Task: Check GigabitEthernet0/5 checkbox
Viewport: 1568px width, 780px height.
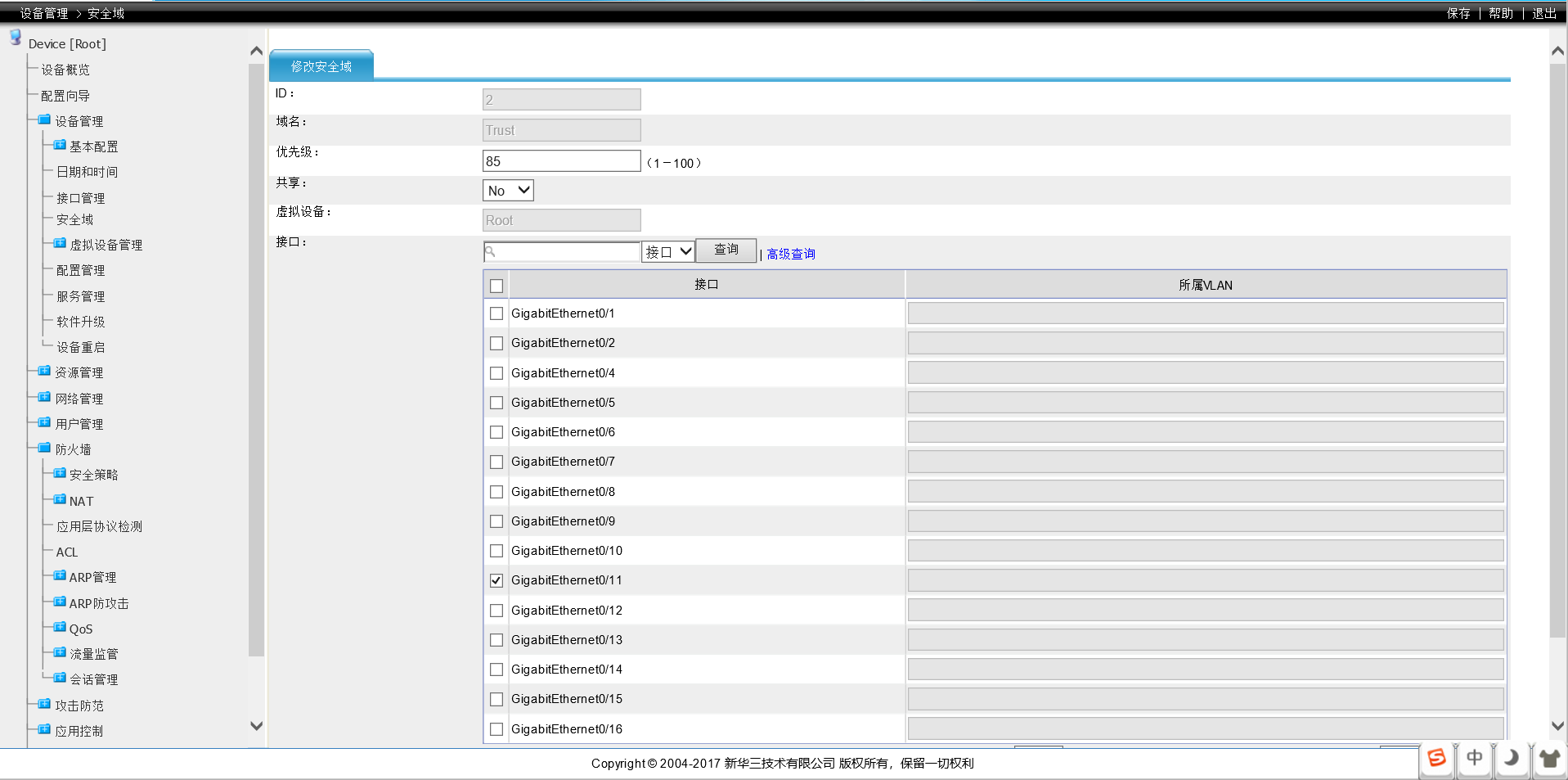Action: (x=496, y=403)
